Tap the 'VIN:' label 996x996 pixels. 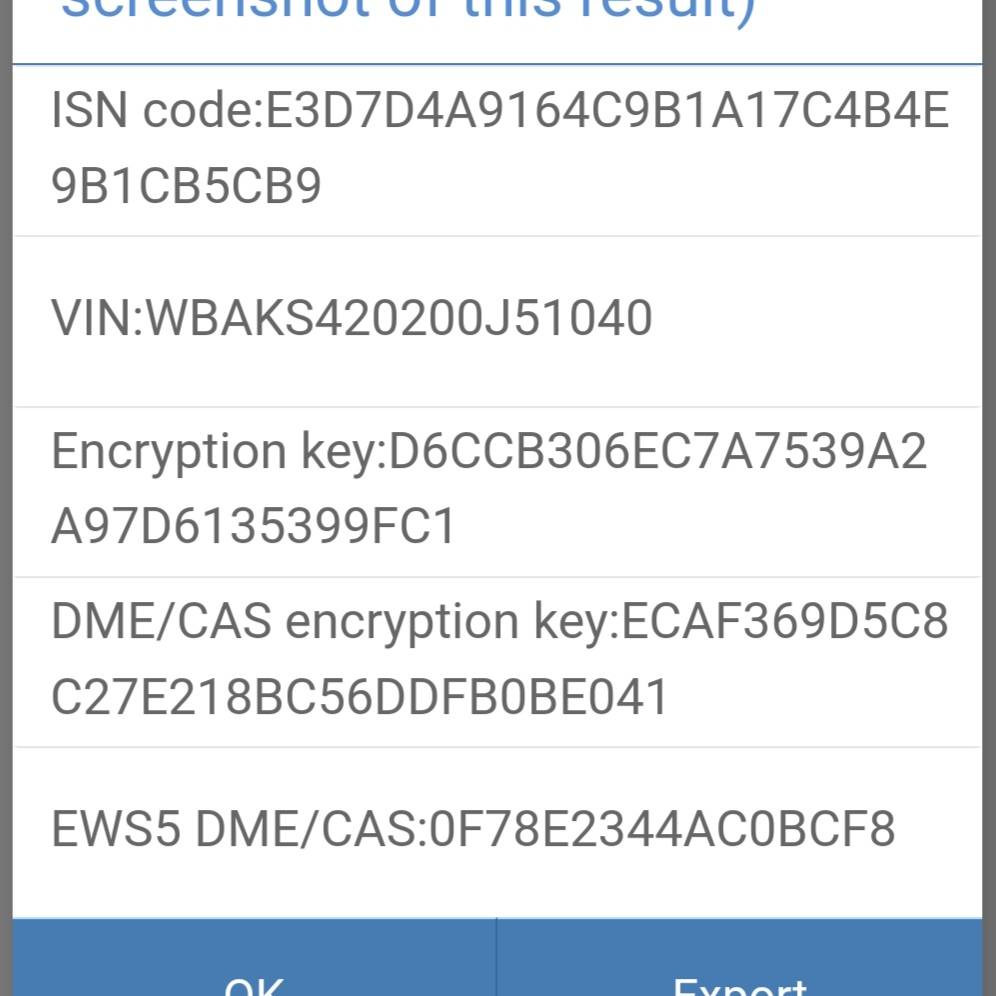click(98, 317)
